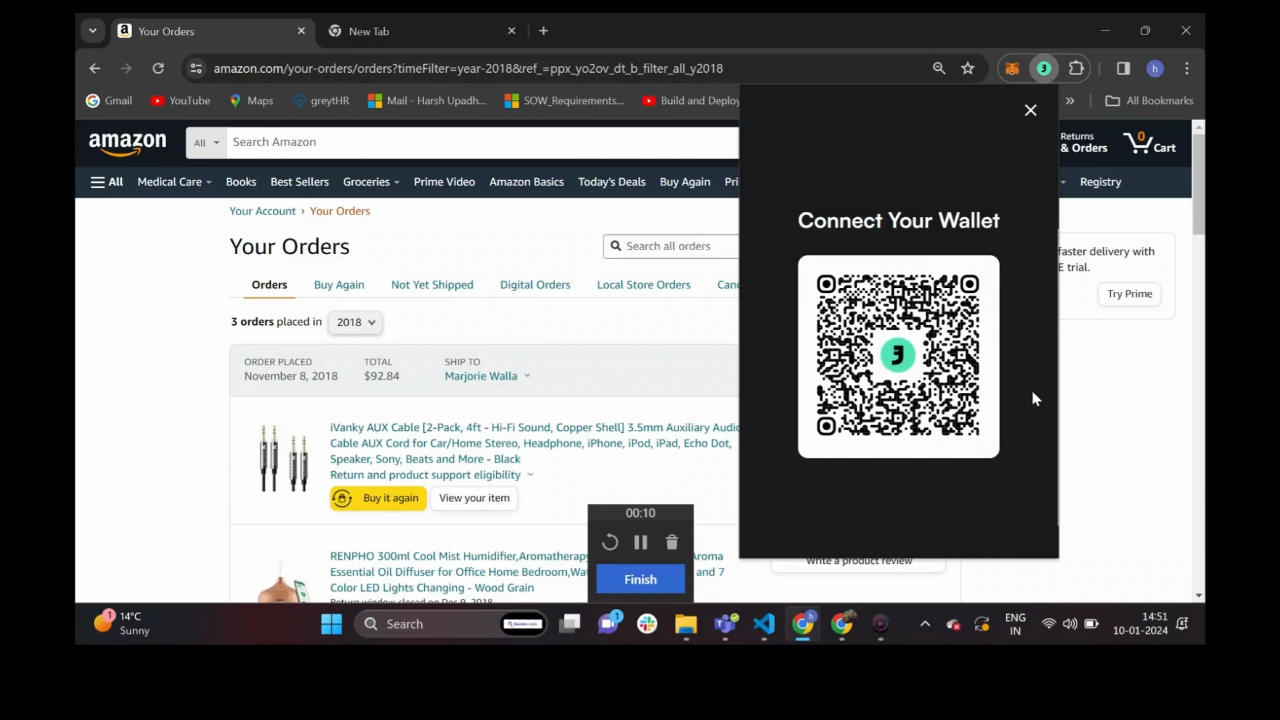Close the Connect Your Wallet popup
The width and height of the screenshot is (1280, 720).
click(x=1031, y=110)
